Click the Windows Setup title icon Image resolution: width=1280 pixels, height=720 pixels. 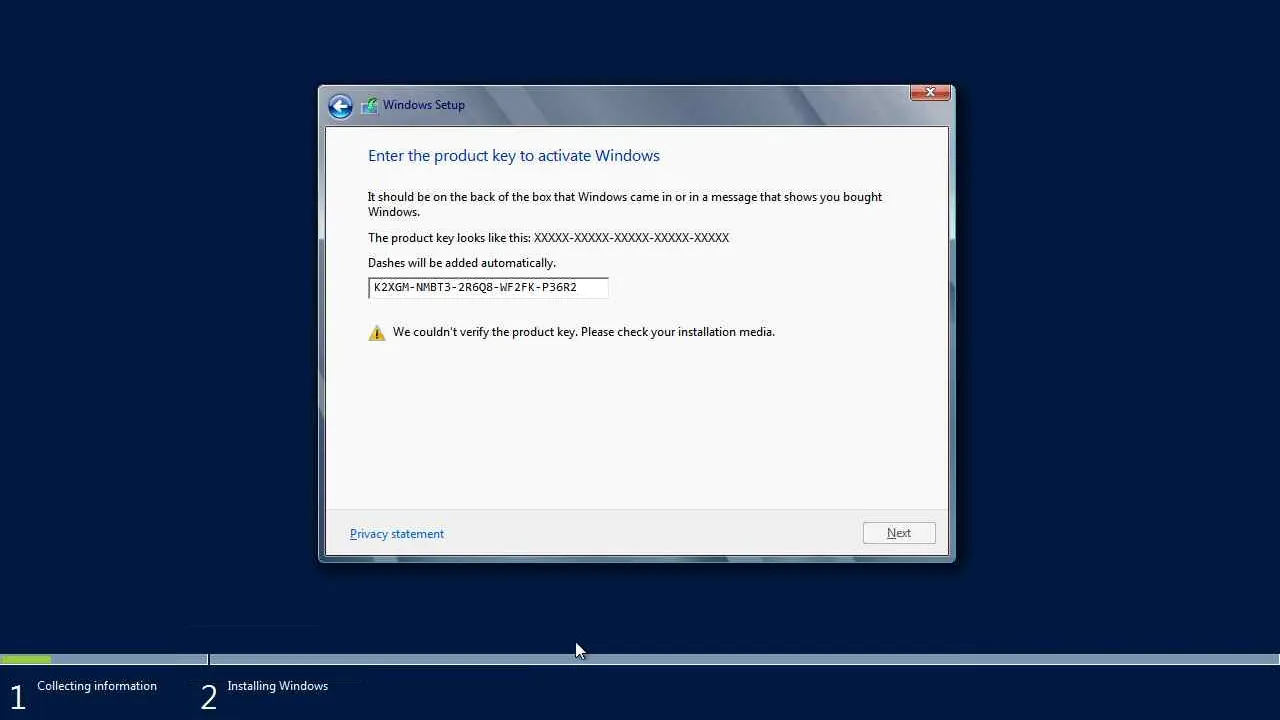point(370,105)
